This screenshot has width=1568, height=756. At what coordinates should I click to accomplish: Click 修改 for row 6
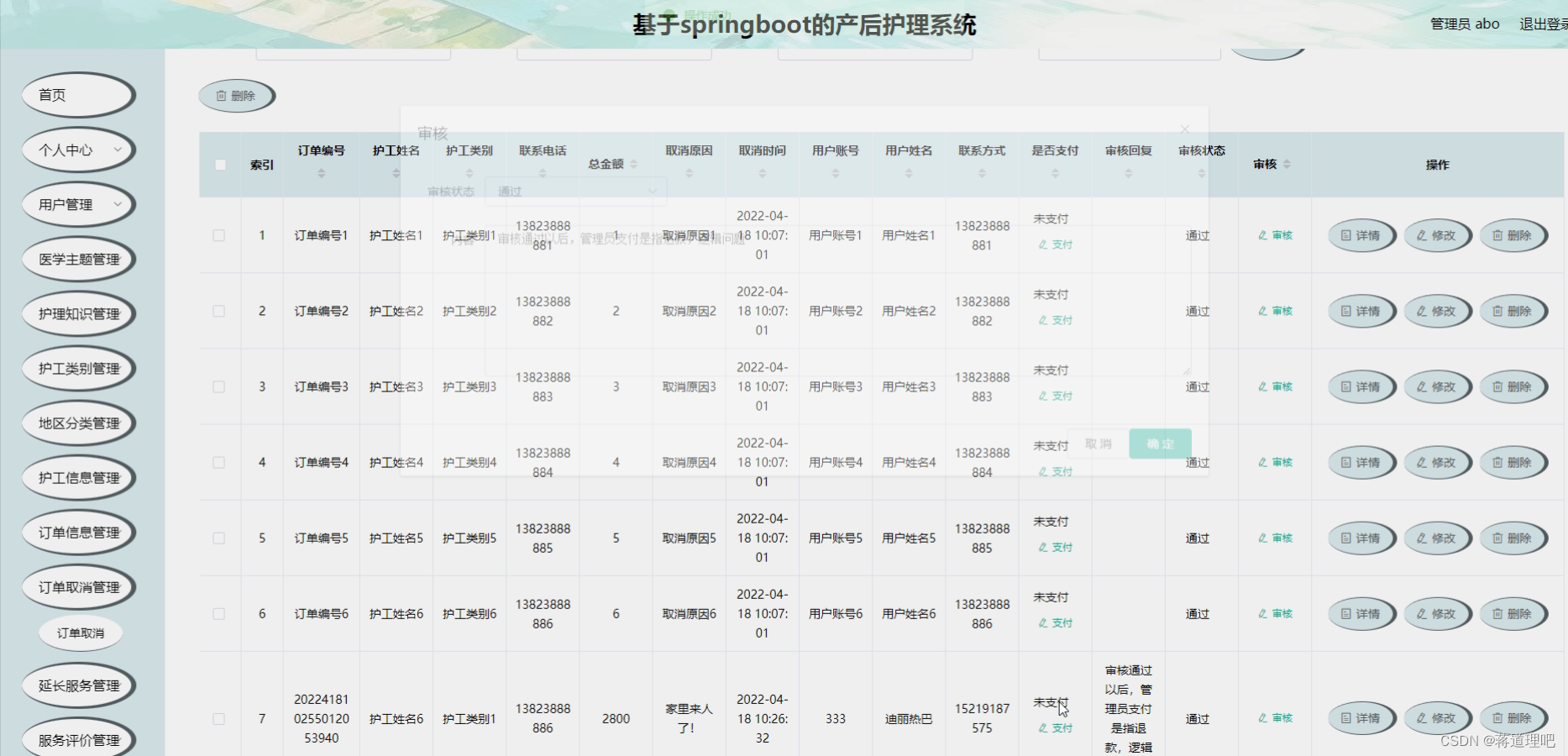1437,613
